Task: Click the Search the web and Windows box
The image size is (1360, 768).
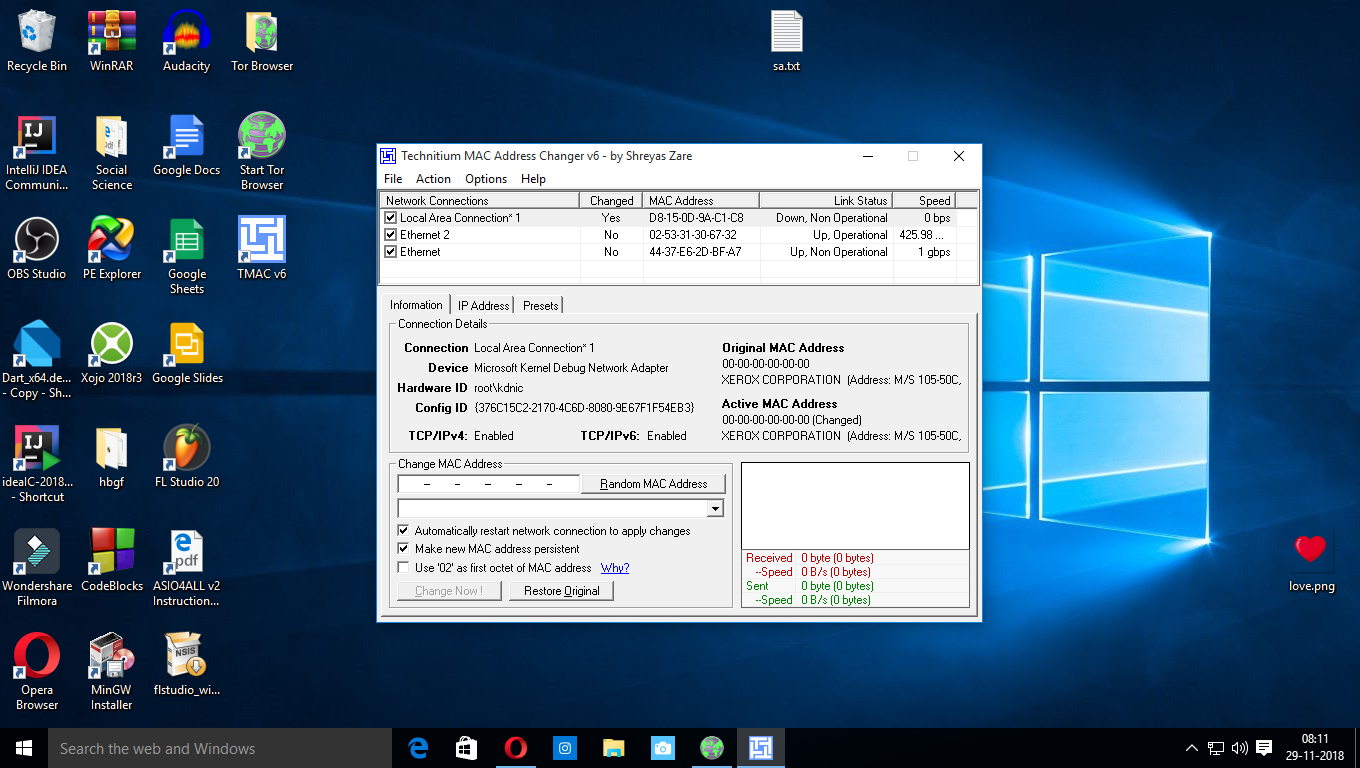Action: (x=221, y=748)
